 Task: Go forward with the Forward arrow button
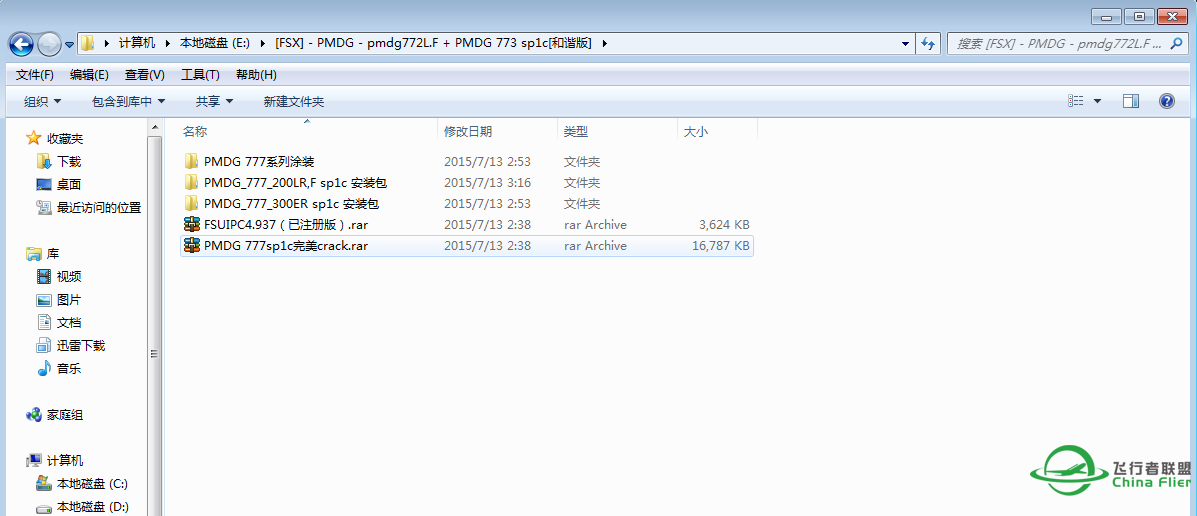pos(49,44)
